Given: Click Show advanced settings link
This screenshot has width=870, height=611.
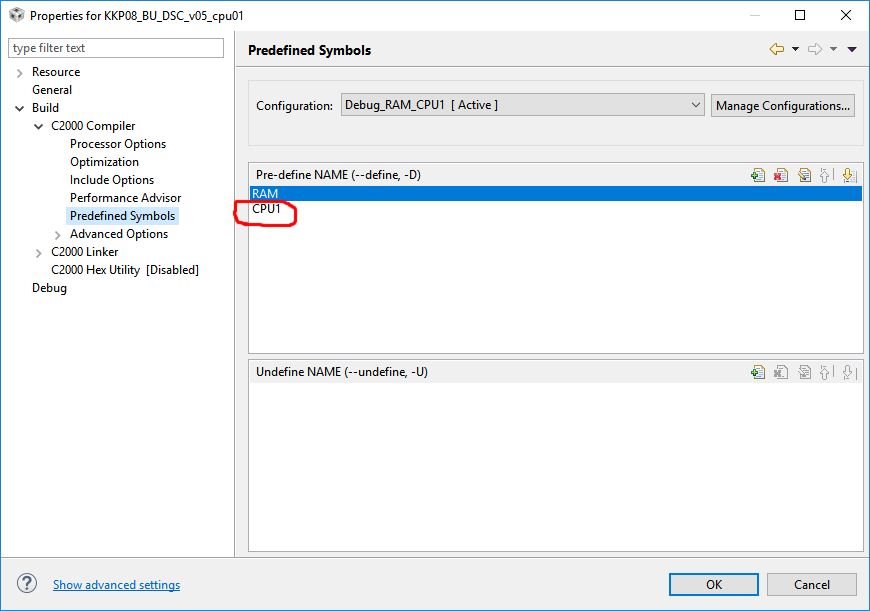Looking at the screenshot, I should pyautogui.click(x=117, y=584).
